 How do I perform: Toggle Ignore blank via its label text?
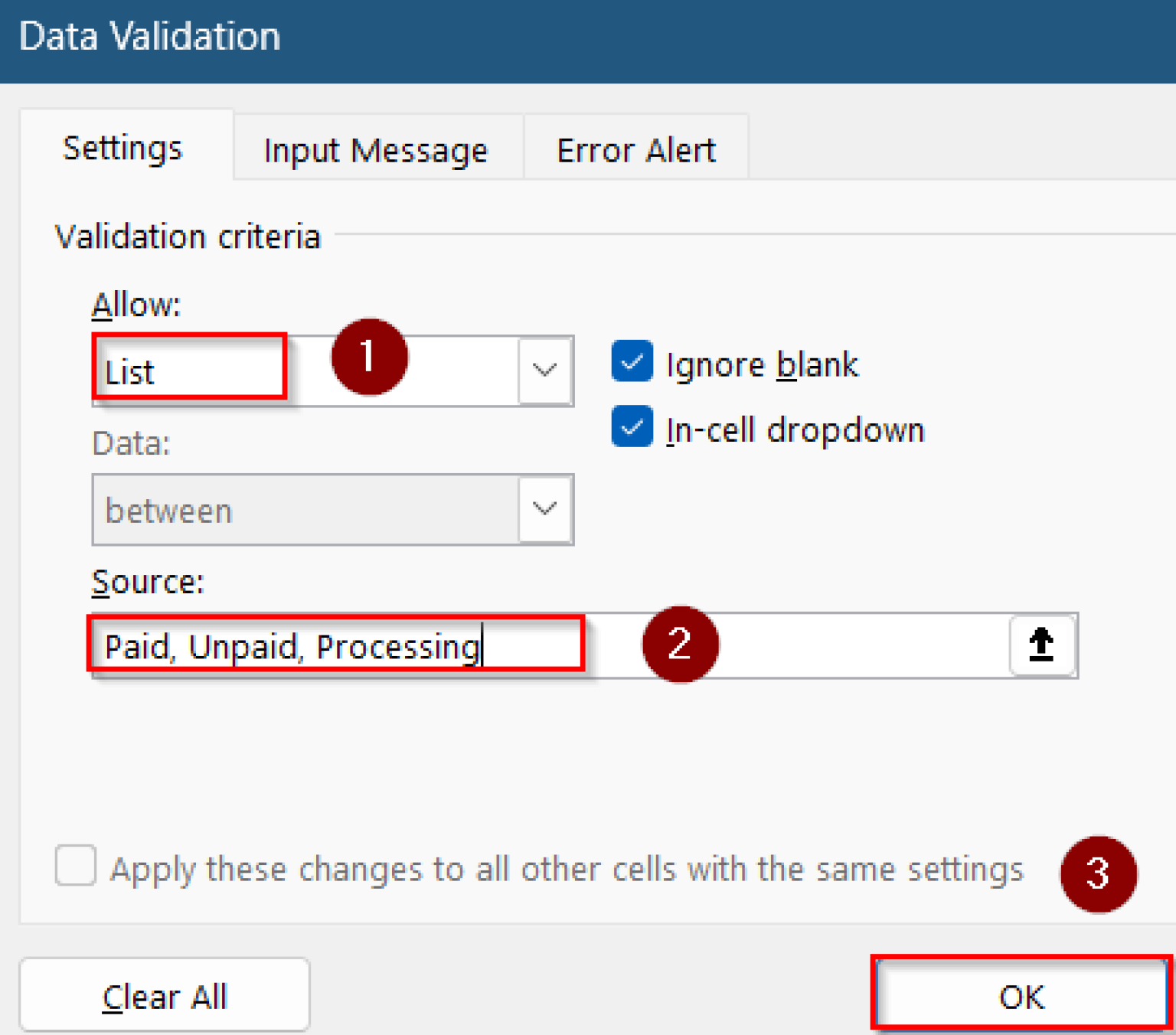tap(761, 364)
